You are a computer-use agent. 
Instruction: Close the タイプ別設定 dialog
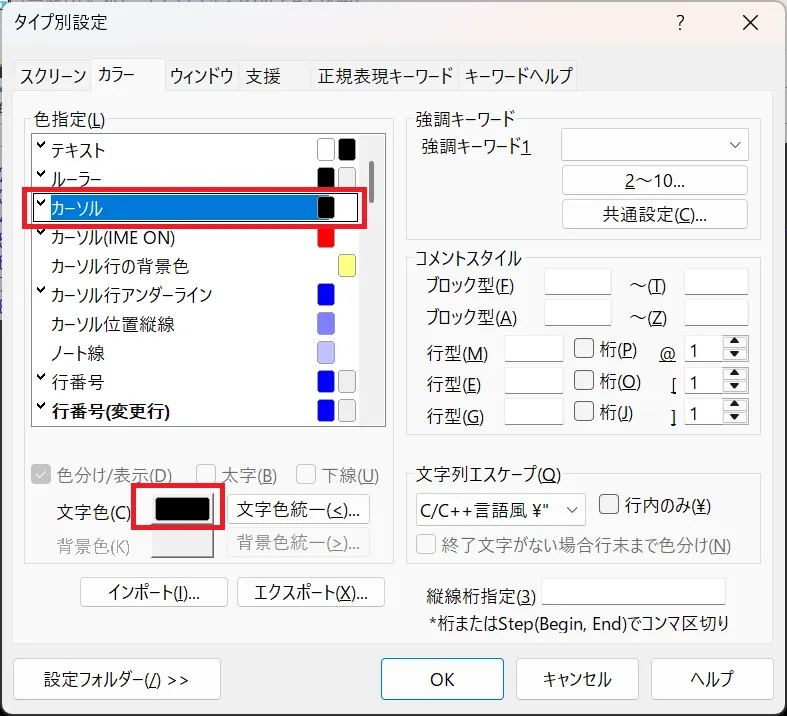click(750, 23)
